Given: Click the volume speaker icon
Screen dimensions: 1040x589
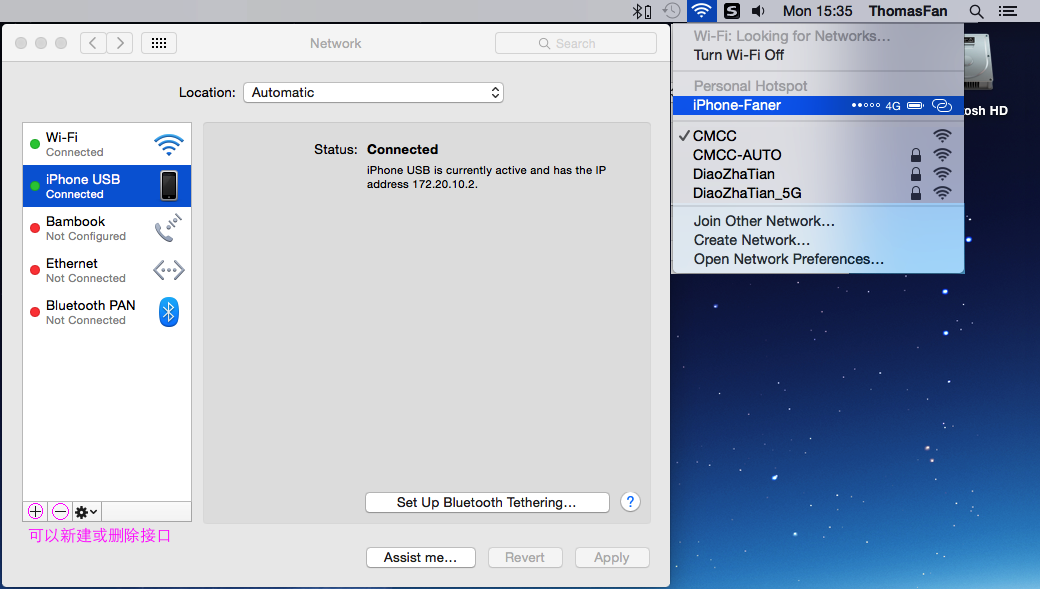Looking at the screenshot, I should pos(759,11).
